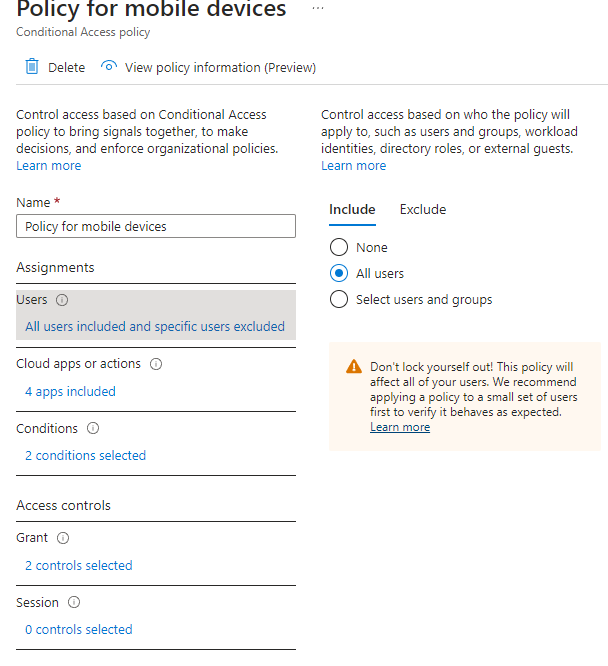The image size is (608, 666).
Task: Click the info icon beside Session
Action: tap(74, 602)
